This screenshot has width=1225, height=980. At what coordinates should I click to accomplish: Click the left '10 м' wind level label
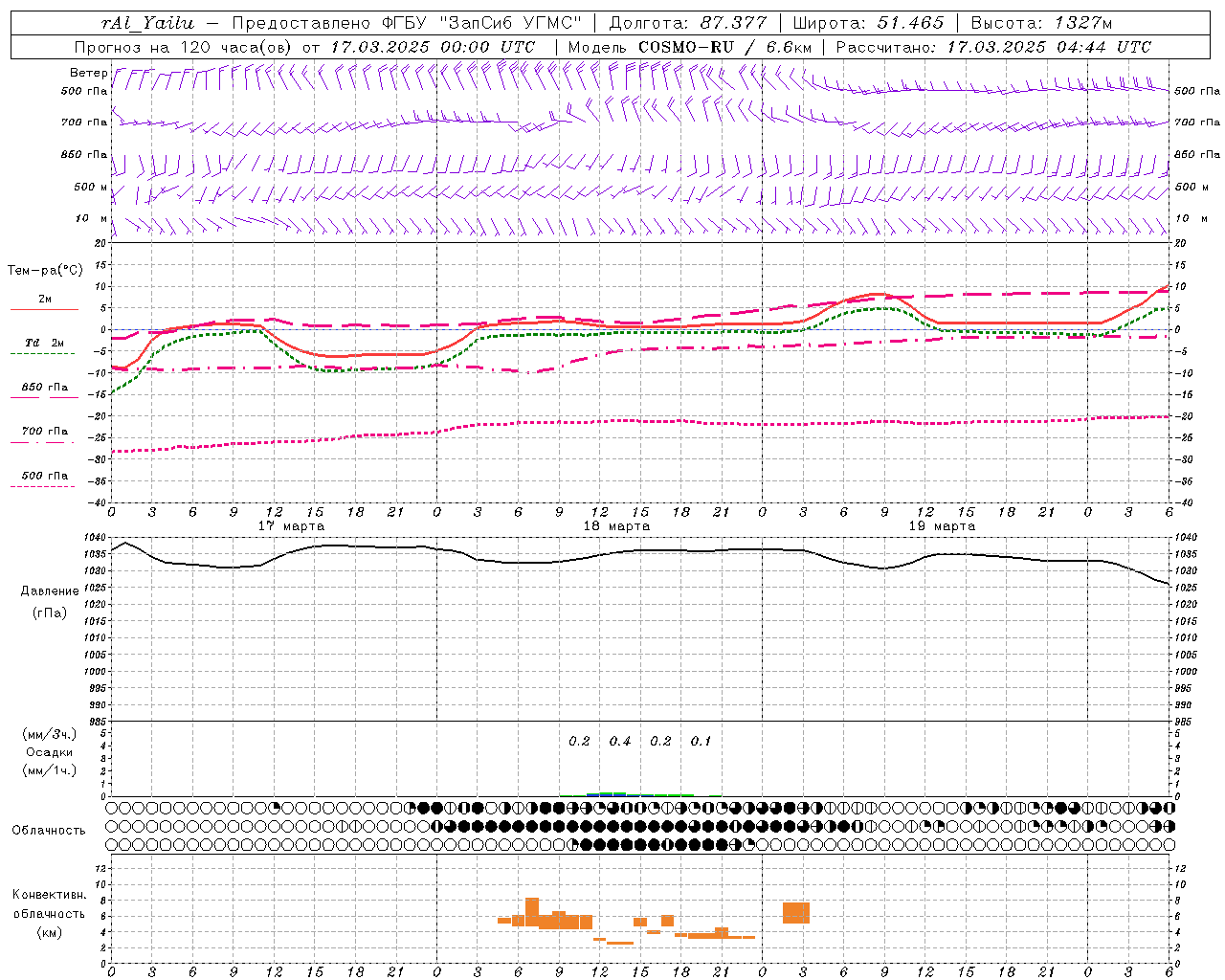[x=92, y=219]
